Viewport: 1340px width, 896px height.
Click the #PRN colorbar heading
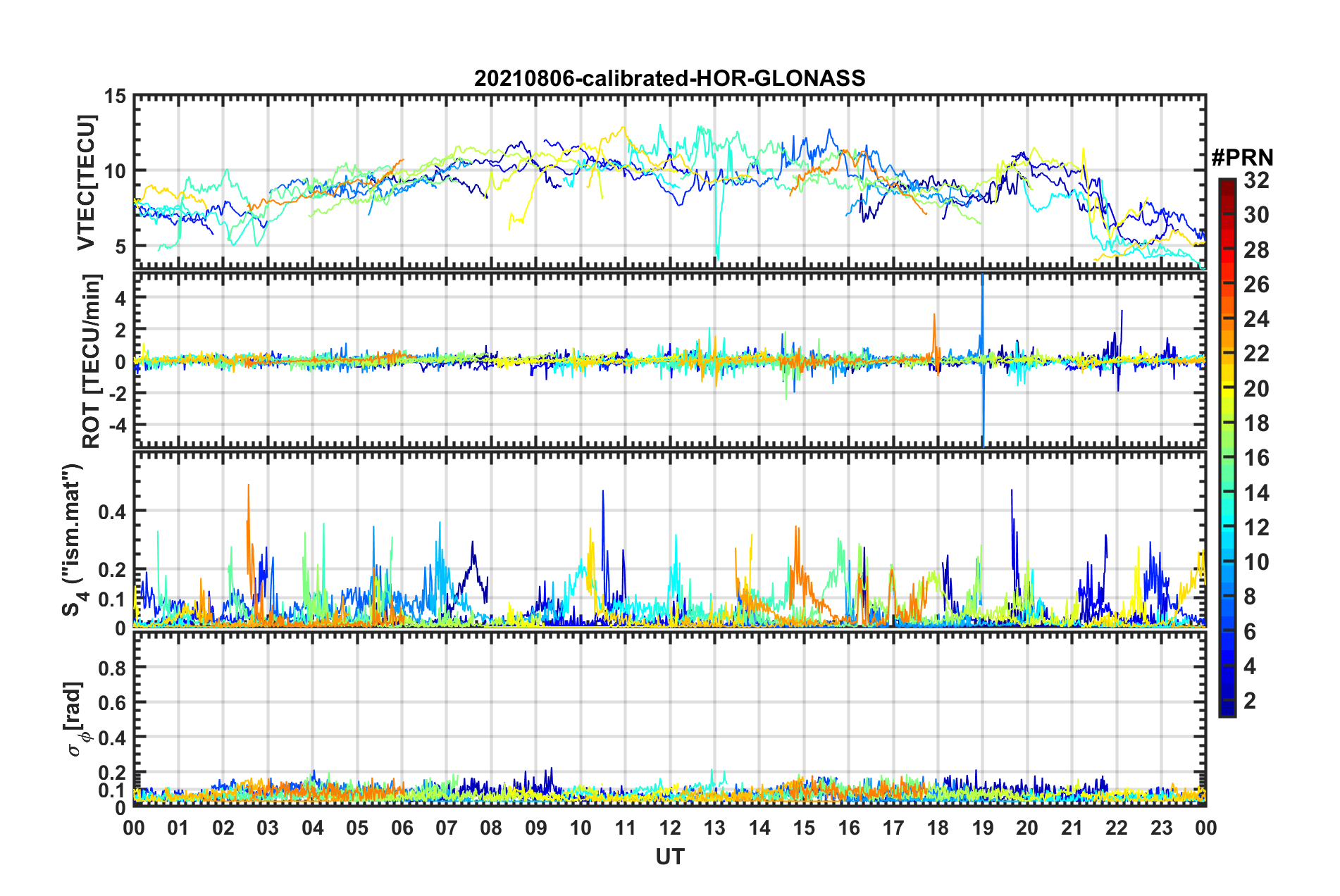(1241, 158)
